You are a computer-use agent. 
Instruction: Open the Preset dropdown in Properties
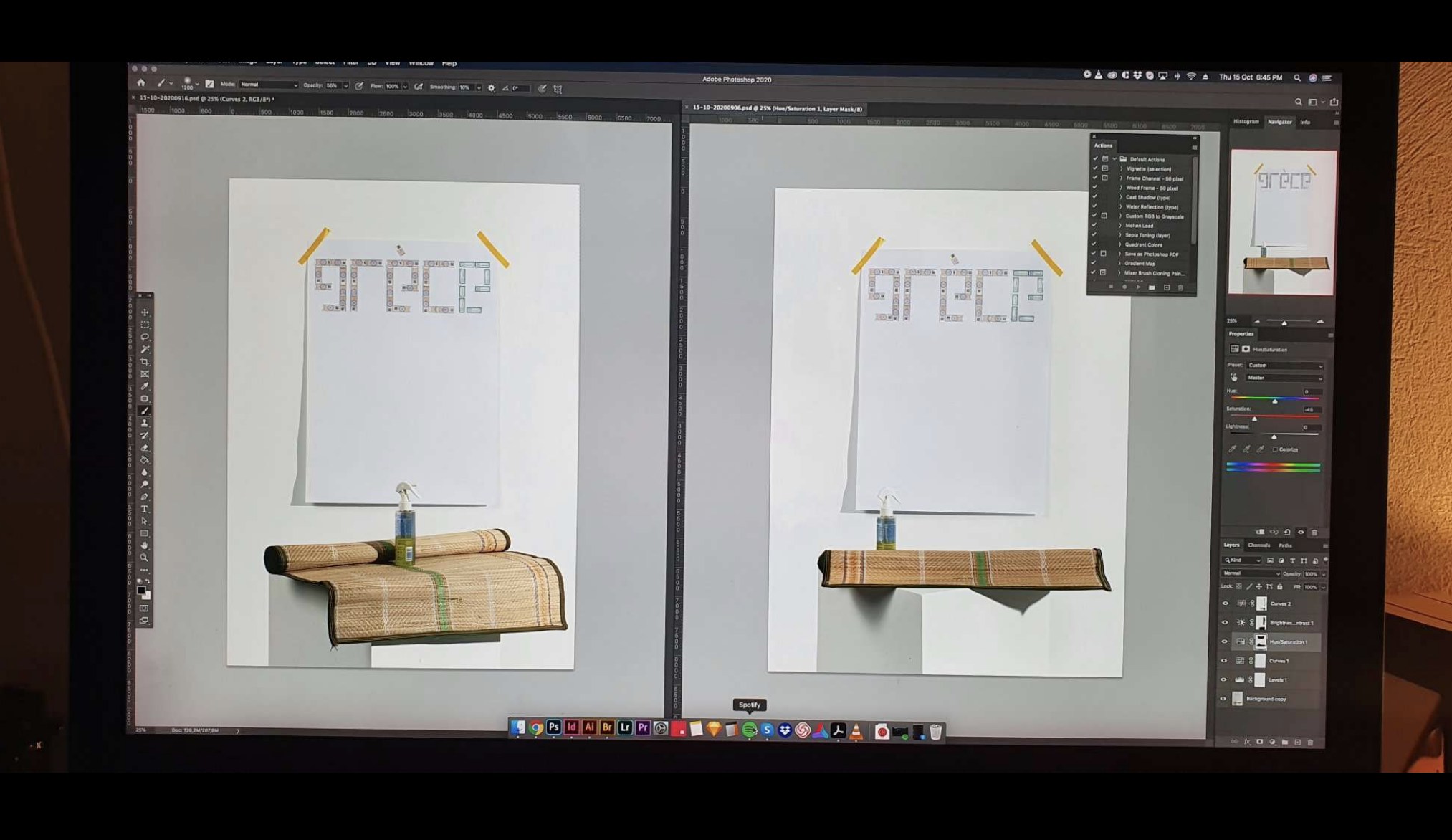click(x=1284, y=366)
